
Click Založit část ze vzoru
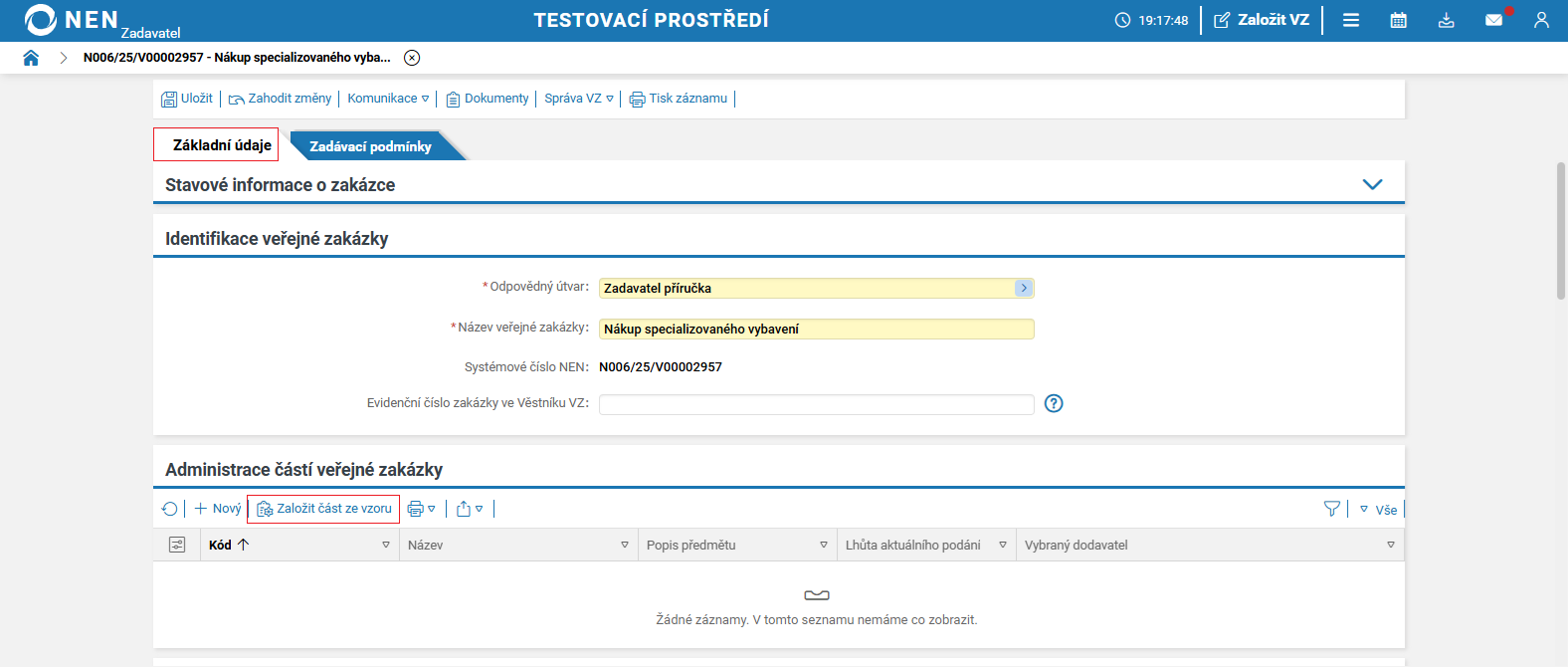324,509
